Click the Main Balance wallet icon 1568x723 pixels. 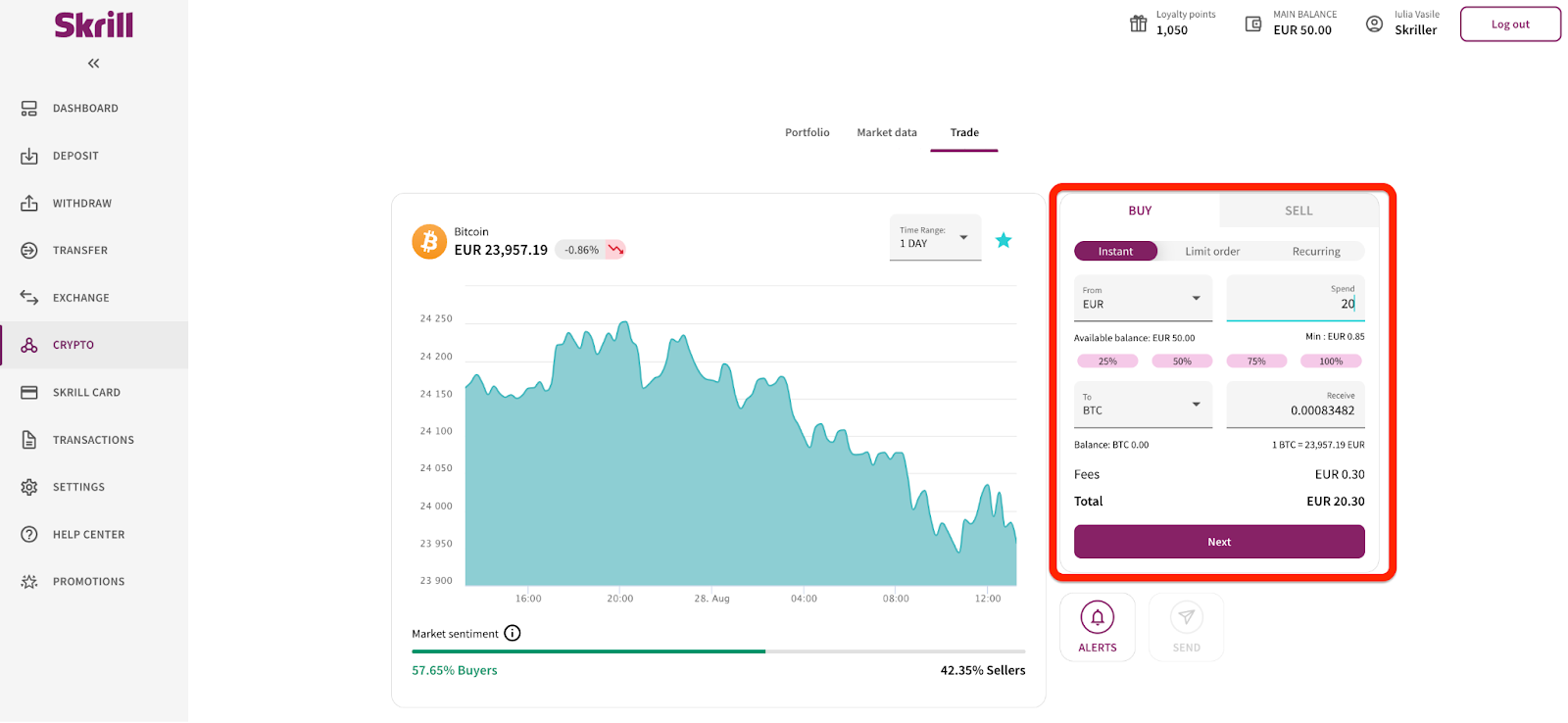point(1253,24)
